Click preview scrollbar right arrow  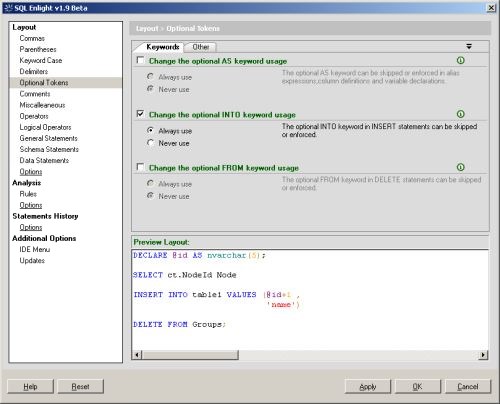(483, 355)
